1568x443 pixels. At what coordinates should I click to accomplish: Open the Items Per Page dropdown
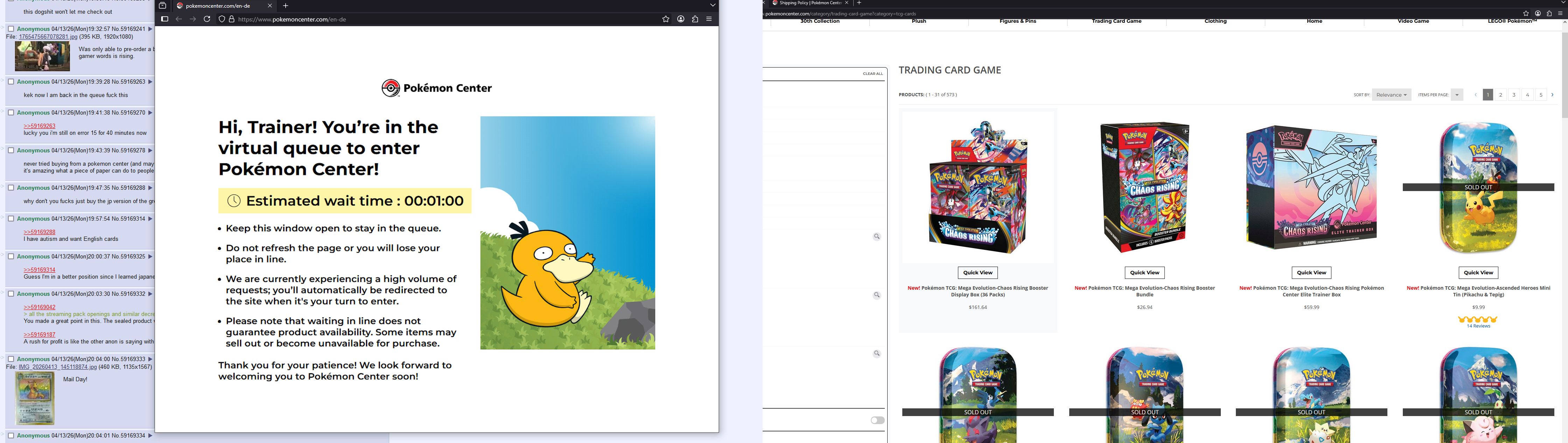pos(1457,95)
